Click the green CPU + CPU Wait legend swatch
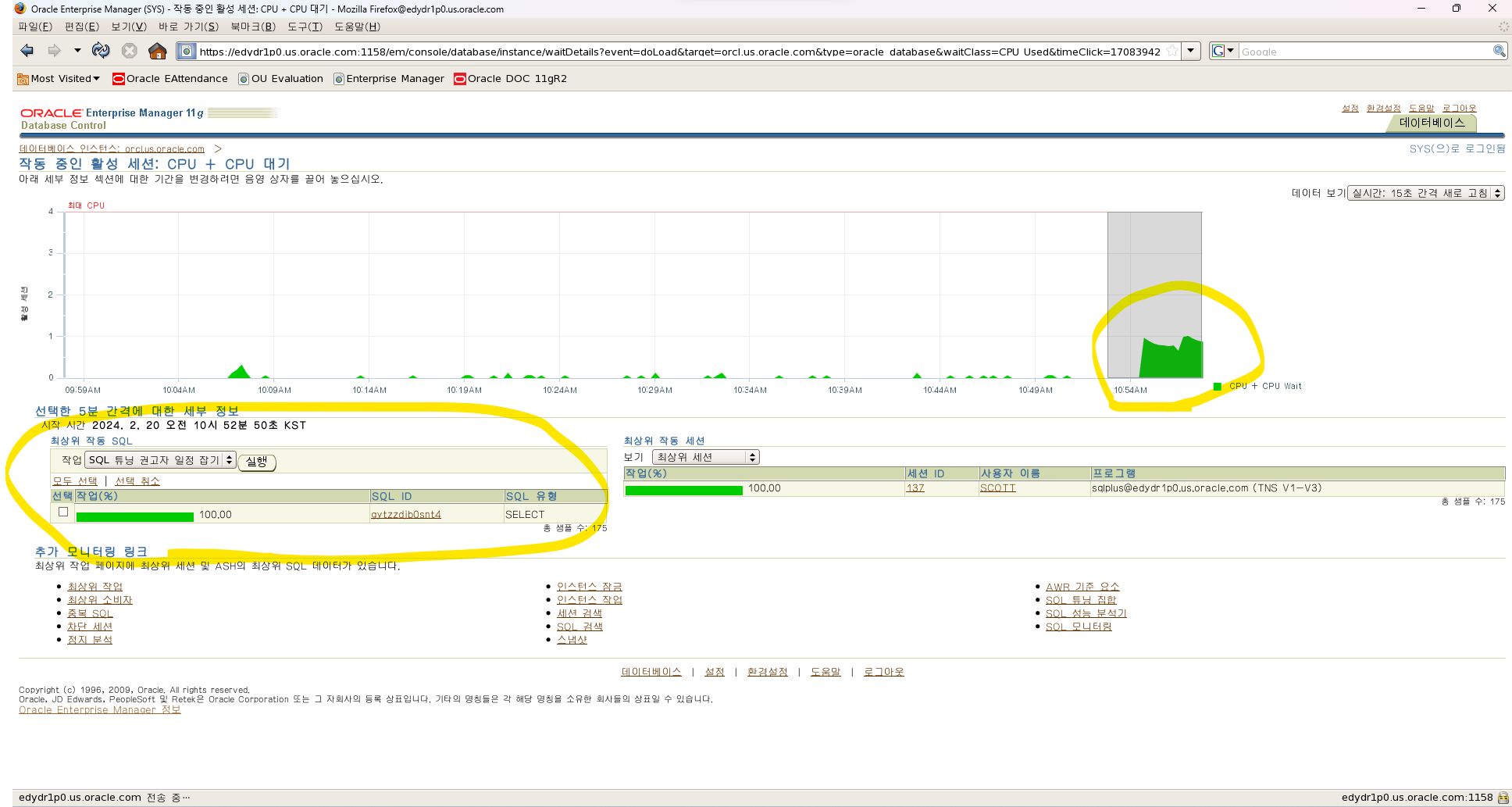Image resolution: width=1512 pixels, height=807 pixels. [x=1217, y=387]
